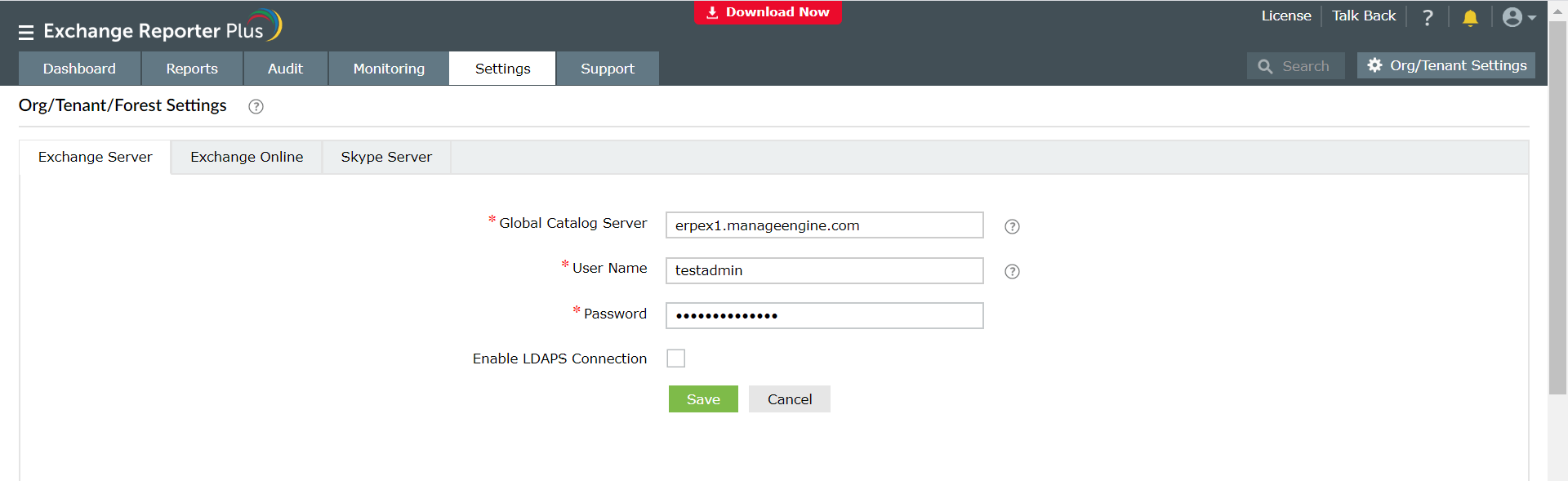Open the notifications bell
1568x481 pixels.
(x=1470, y=17)
